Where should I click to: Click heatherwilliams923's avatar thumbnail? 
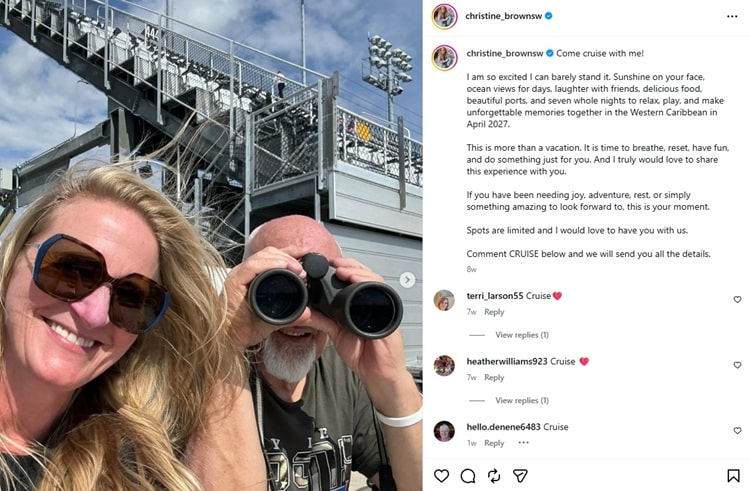tap(444, 366)
